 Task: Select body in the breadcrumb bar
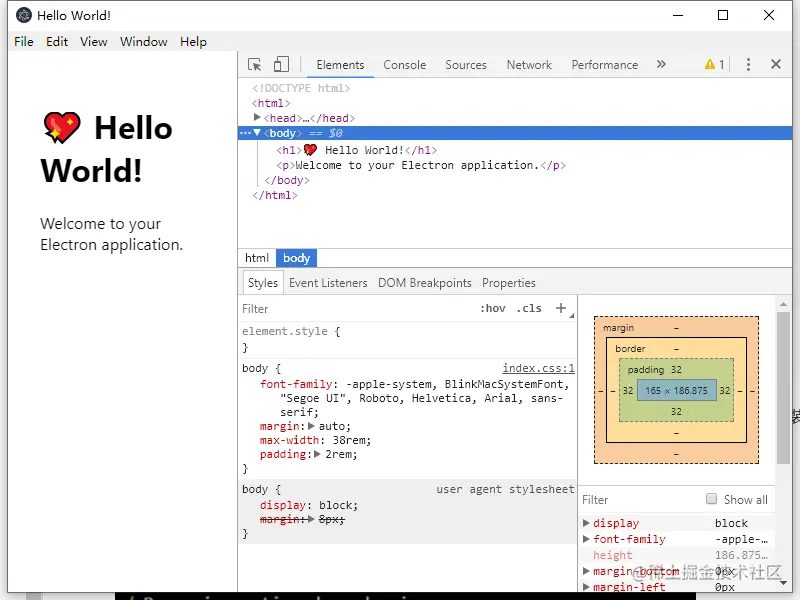tap(296, 258)
